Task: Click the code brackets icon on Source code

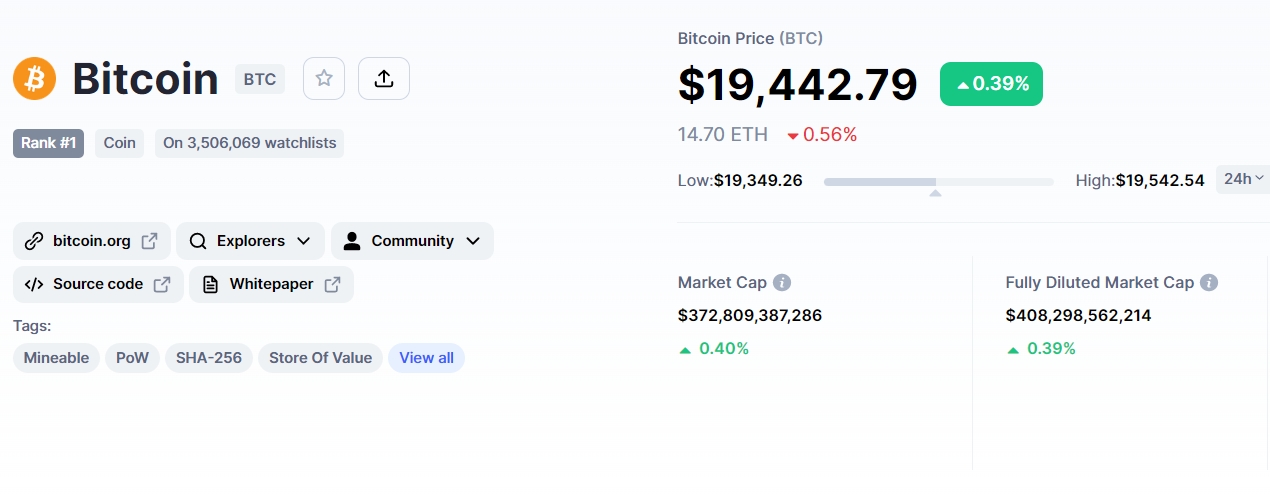Action: [34, 284]
